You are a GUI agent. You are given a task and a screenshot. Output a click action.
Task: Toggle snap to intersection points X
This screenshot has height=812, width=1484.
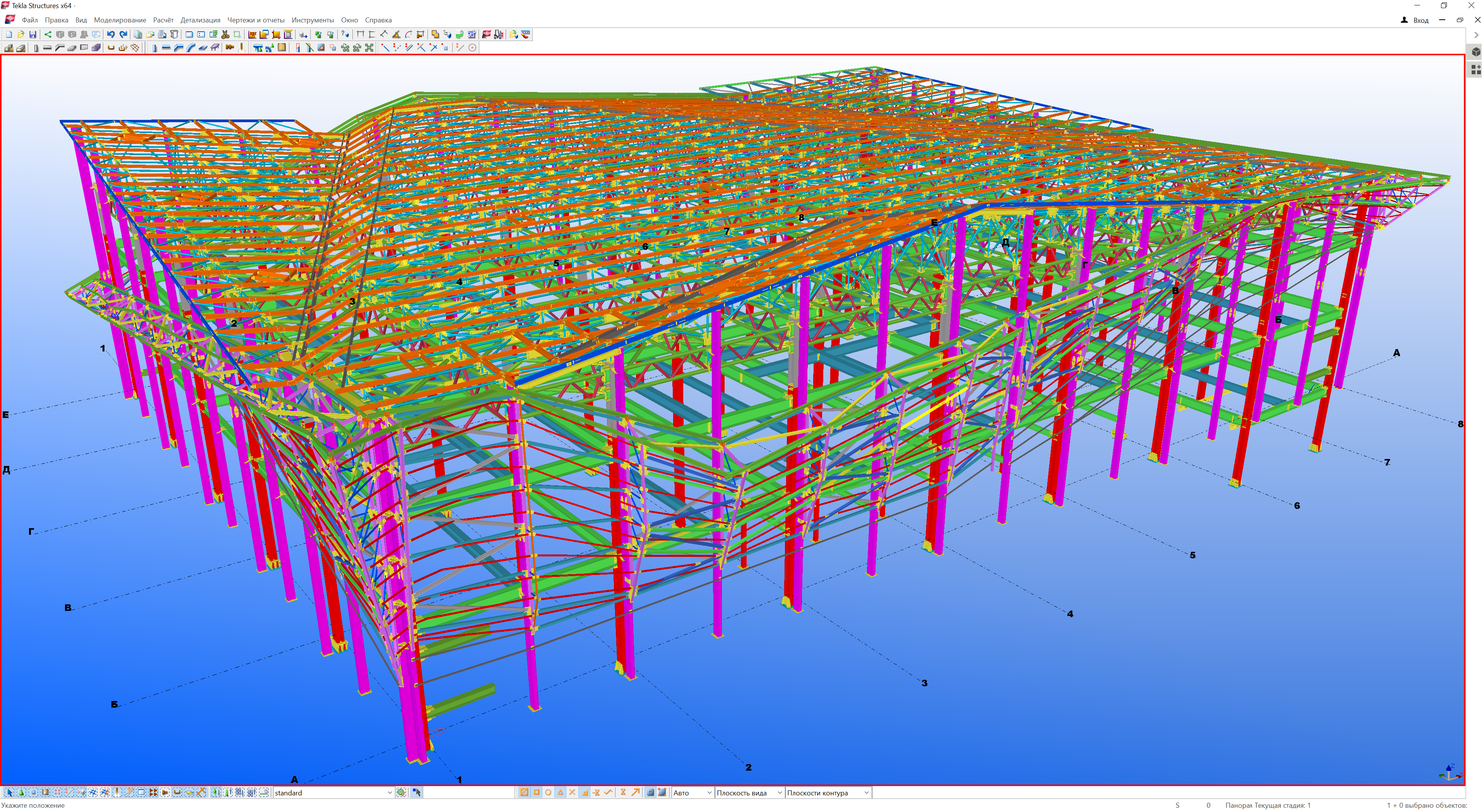[573, 792]
